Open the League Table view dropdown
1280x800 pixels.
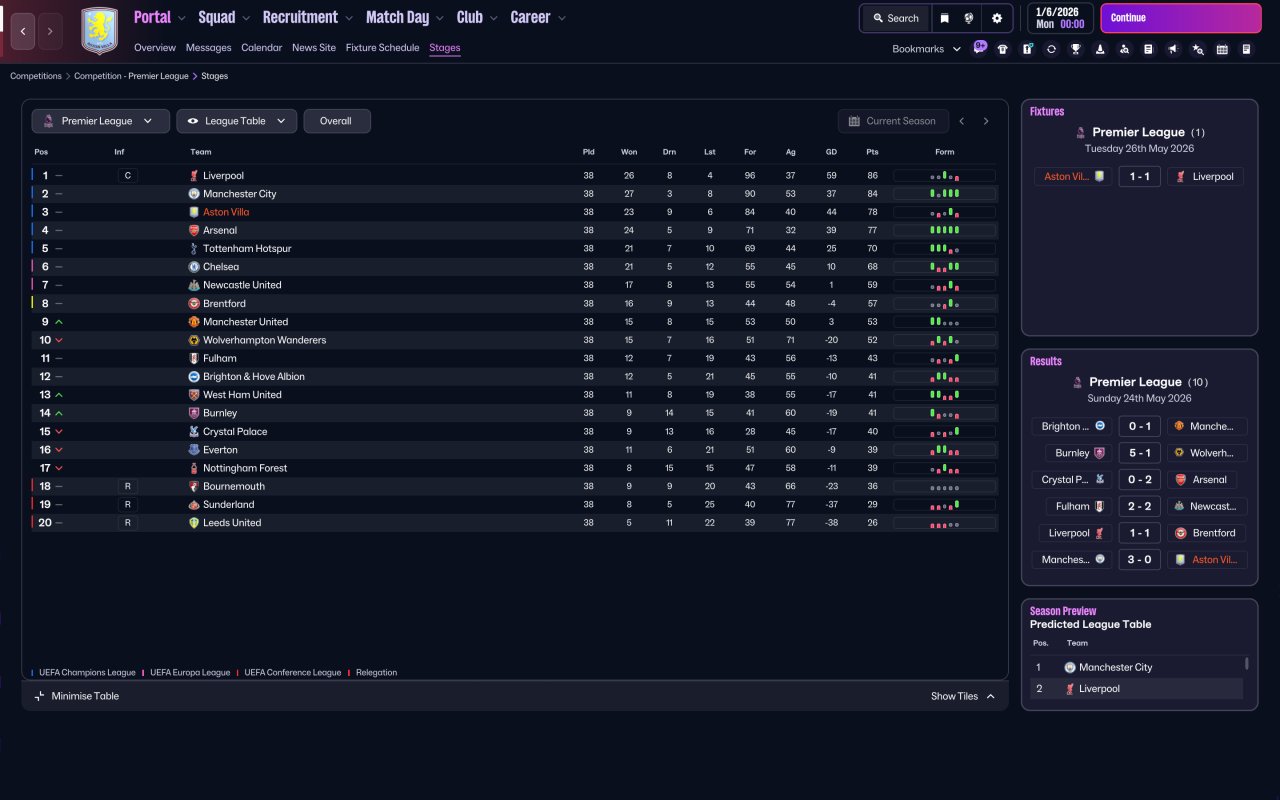(237, 121)
